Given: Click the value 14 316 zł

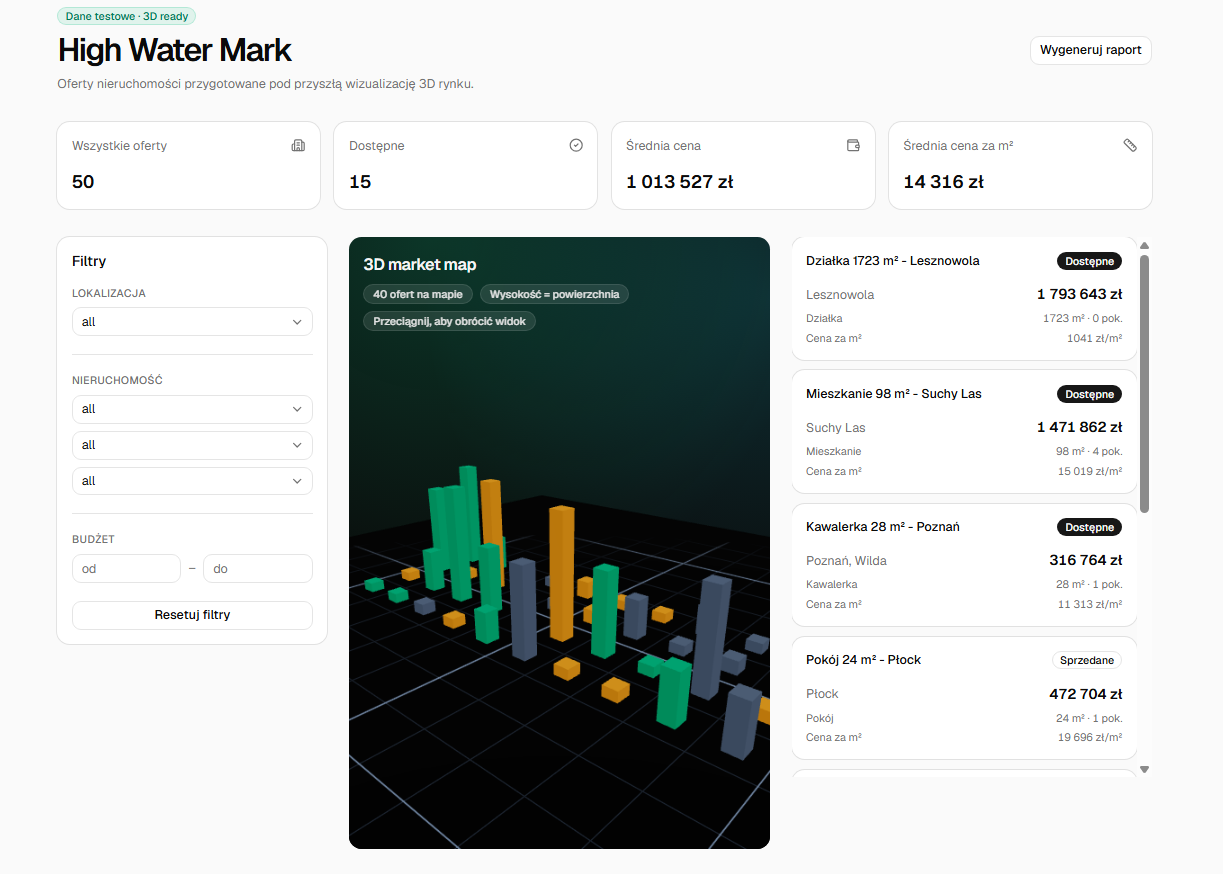Looking at the screenshot, I should tap(943, 182).
